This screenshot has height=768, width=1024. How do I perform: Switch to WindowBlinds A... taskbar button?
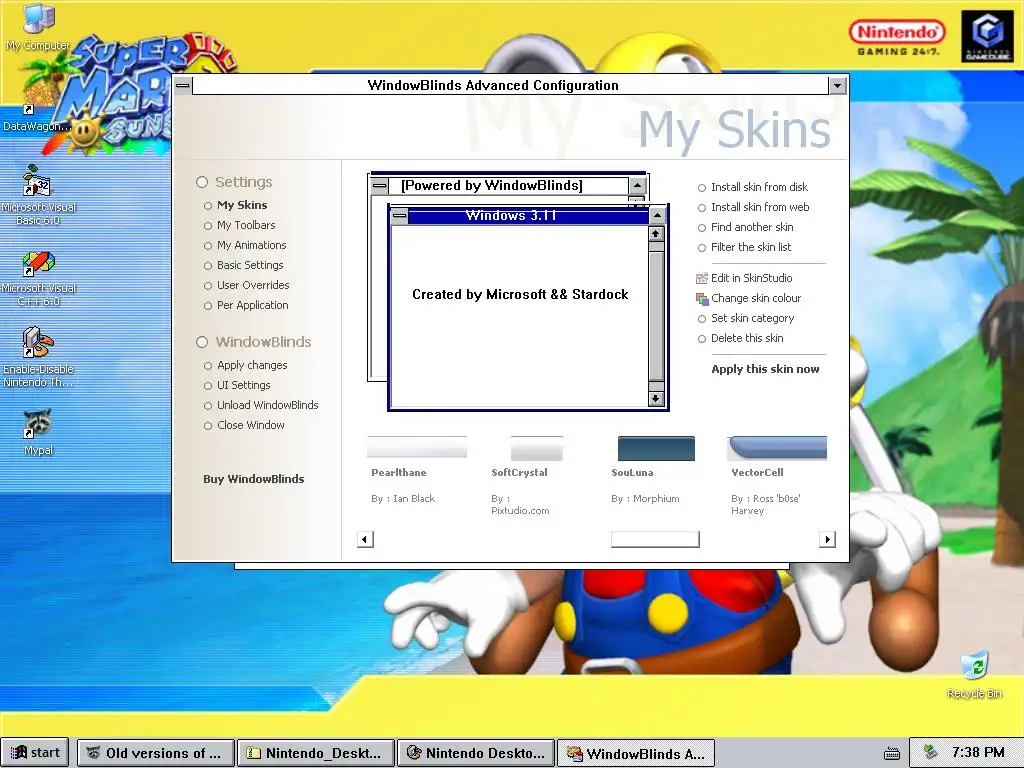tap(636, 753)
